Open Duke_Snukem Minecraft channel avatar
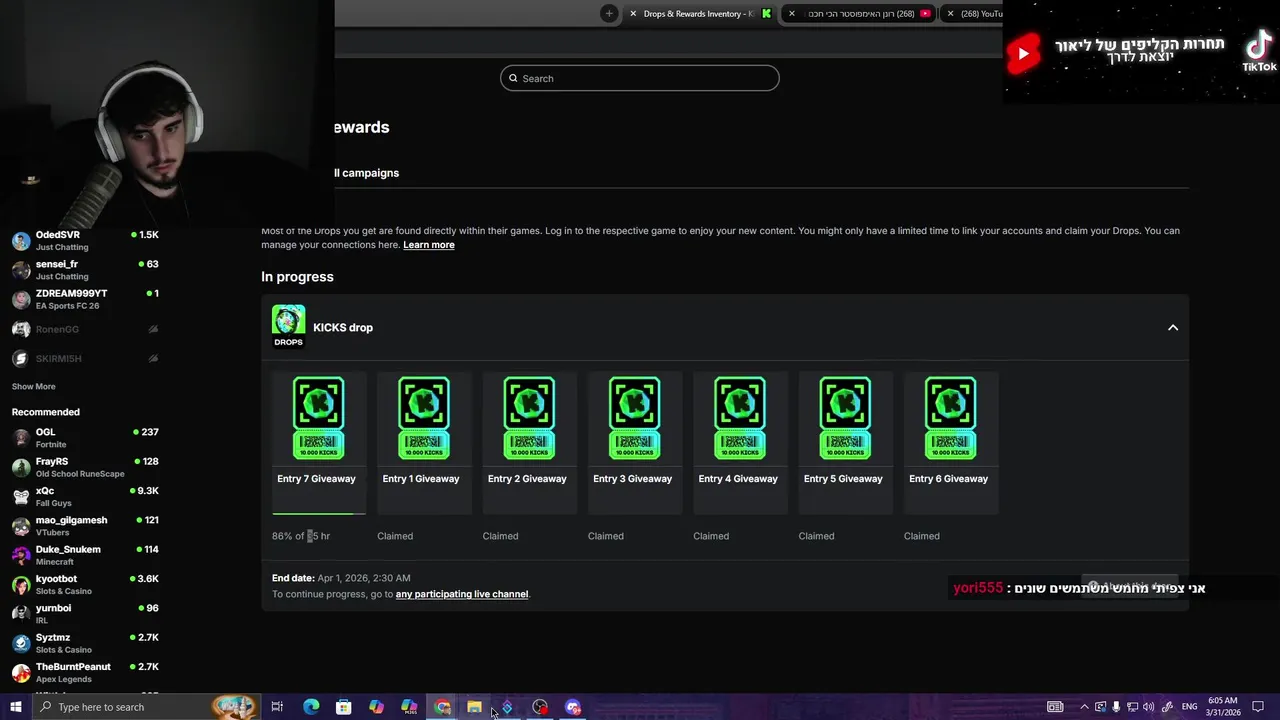Viewport: 1280px width, 720px height. (x=21, y=555)
